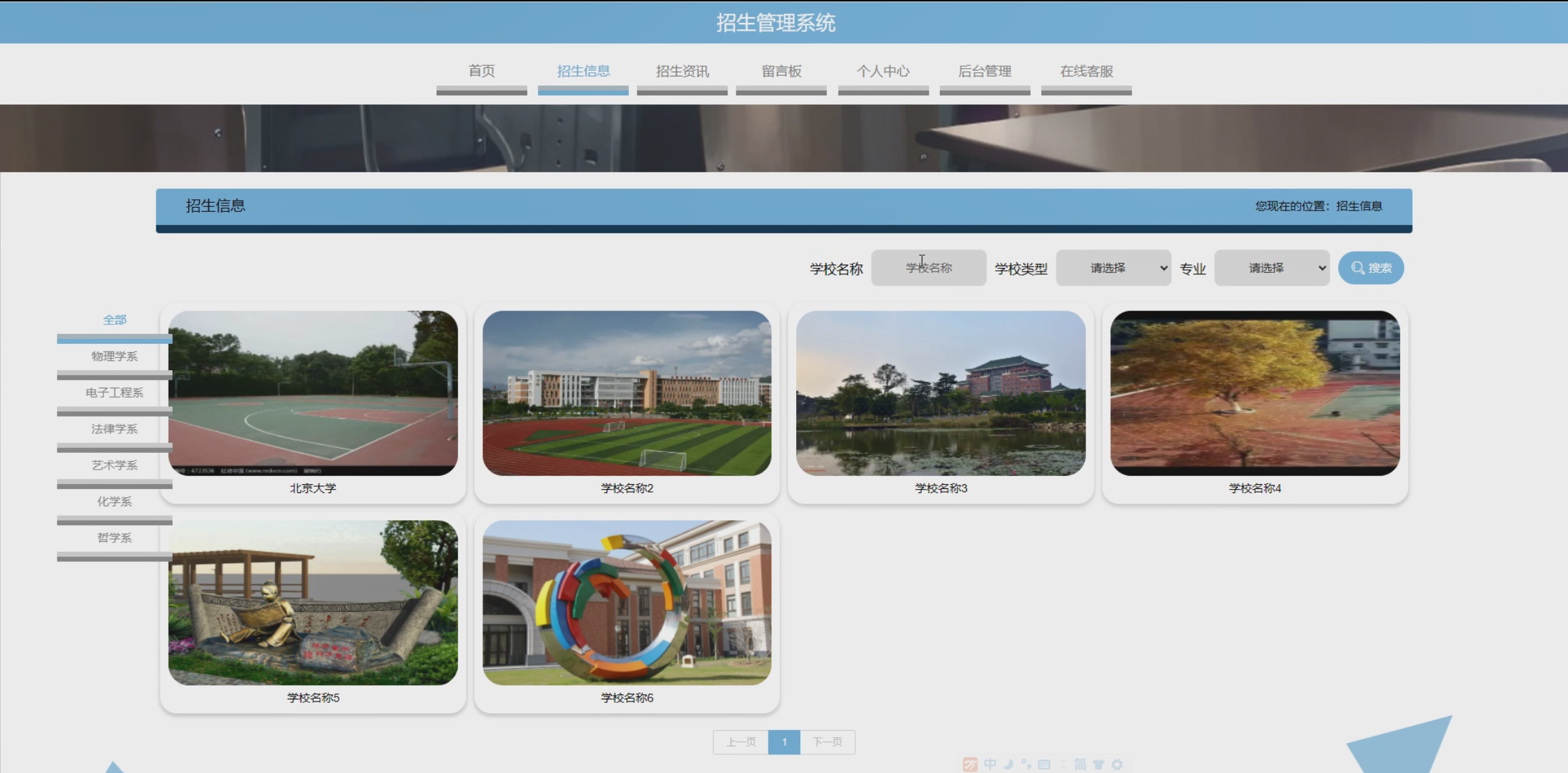Viewport: 1568px width, 773px height.
Task: Focus the 学校名称 search input field
Action: tap(928, 268)
